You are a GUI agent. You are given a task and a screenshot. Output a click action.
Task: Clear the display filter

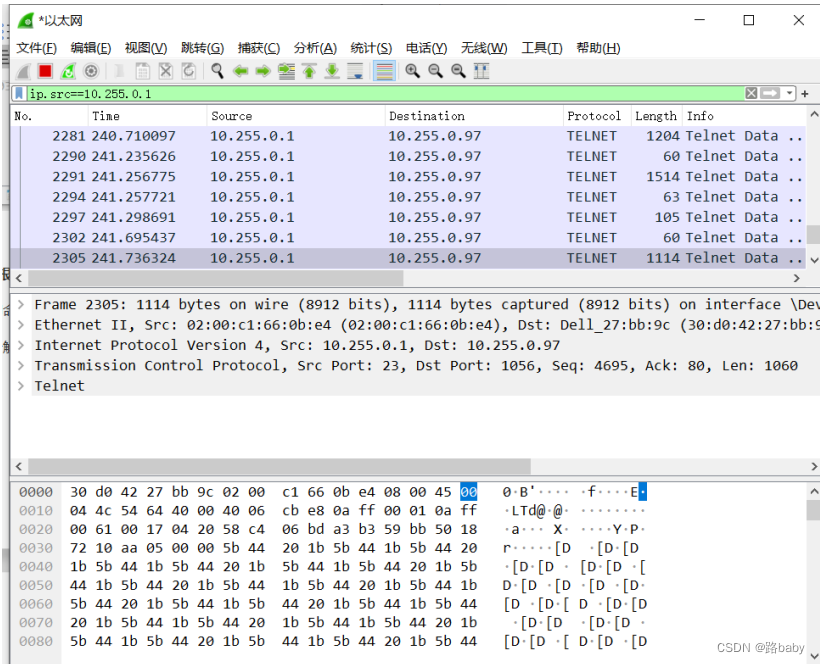pos(751,94)
